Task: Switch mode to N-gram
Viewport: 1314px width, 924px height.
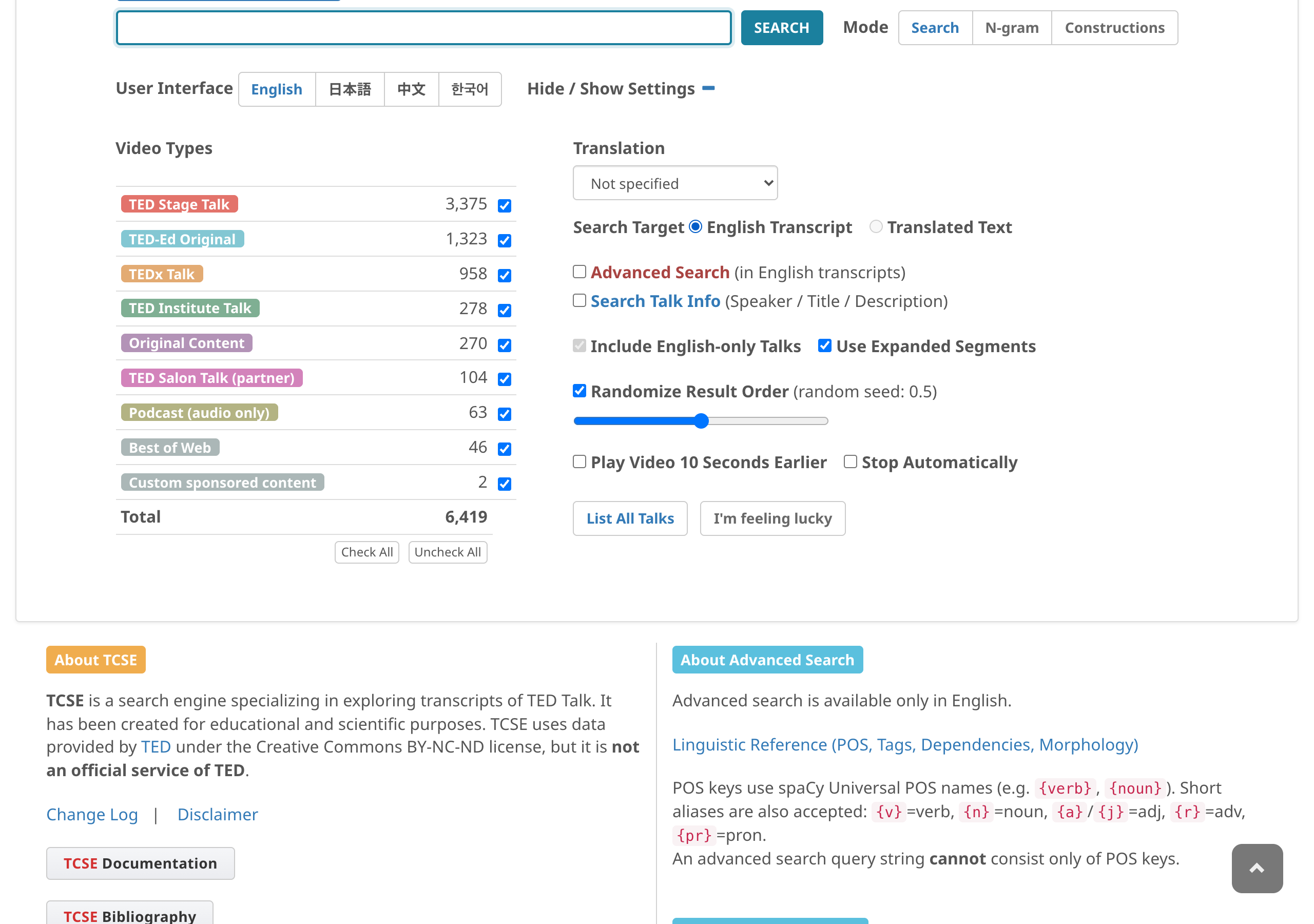Action: [1011, 28]
